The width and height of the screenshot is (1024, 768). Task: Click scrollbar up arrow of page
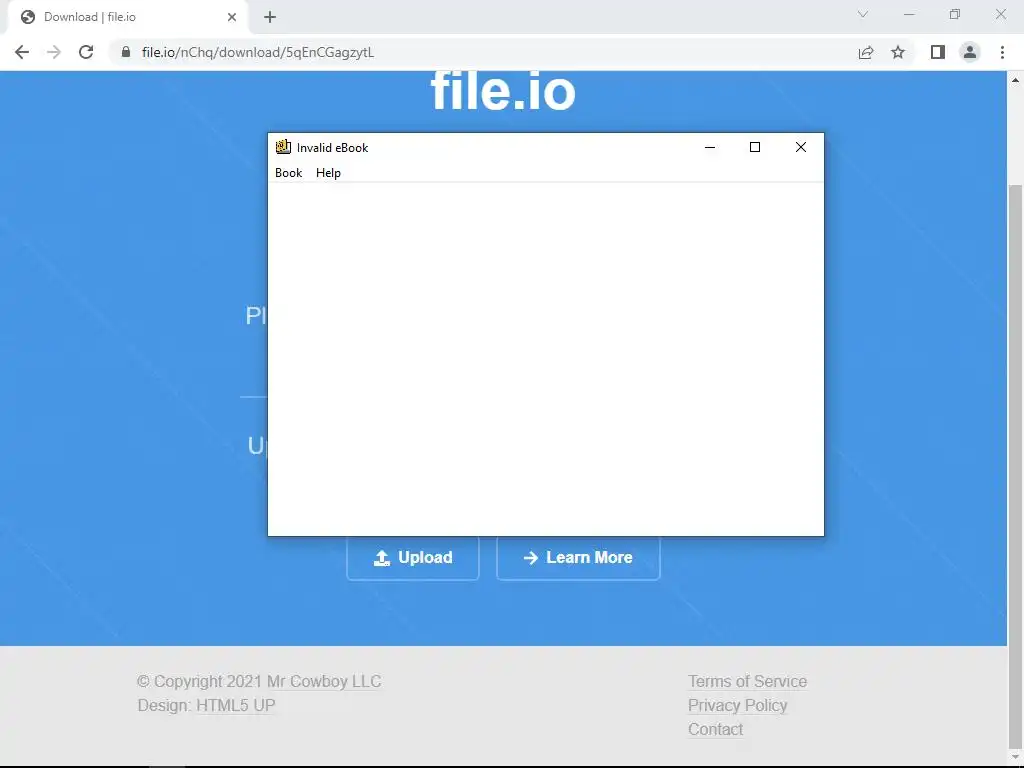pyautogui.click(x=1016, y=80)
